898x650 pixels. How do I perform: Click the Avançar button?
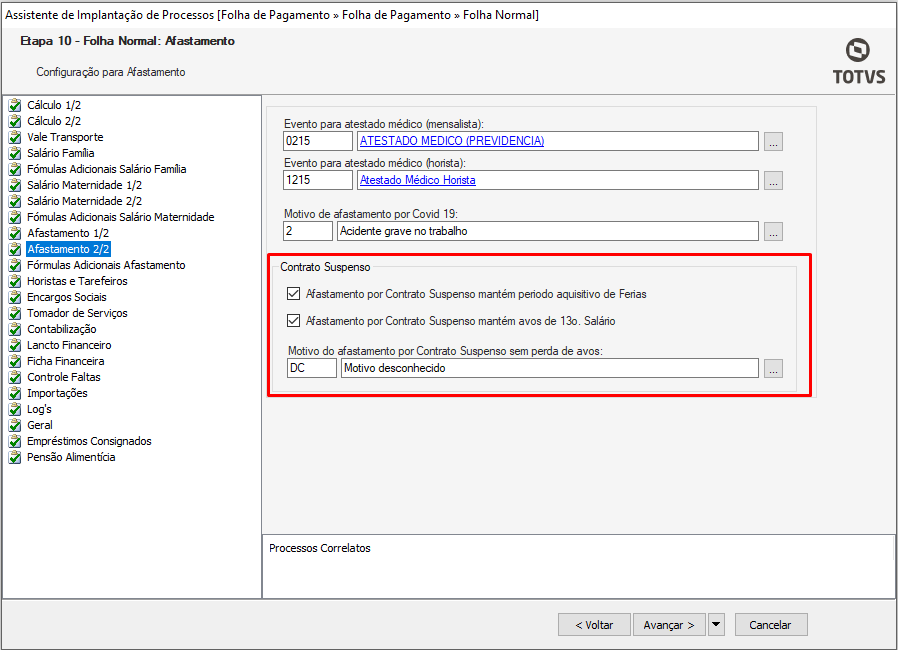(669, 625)
